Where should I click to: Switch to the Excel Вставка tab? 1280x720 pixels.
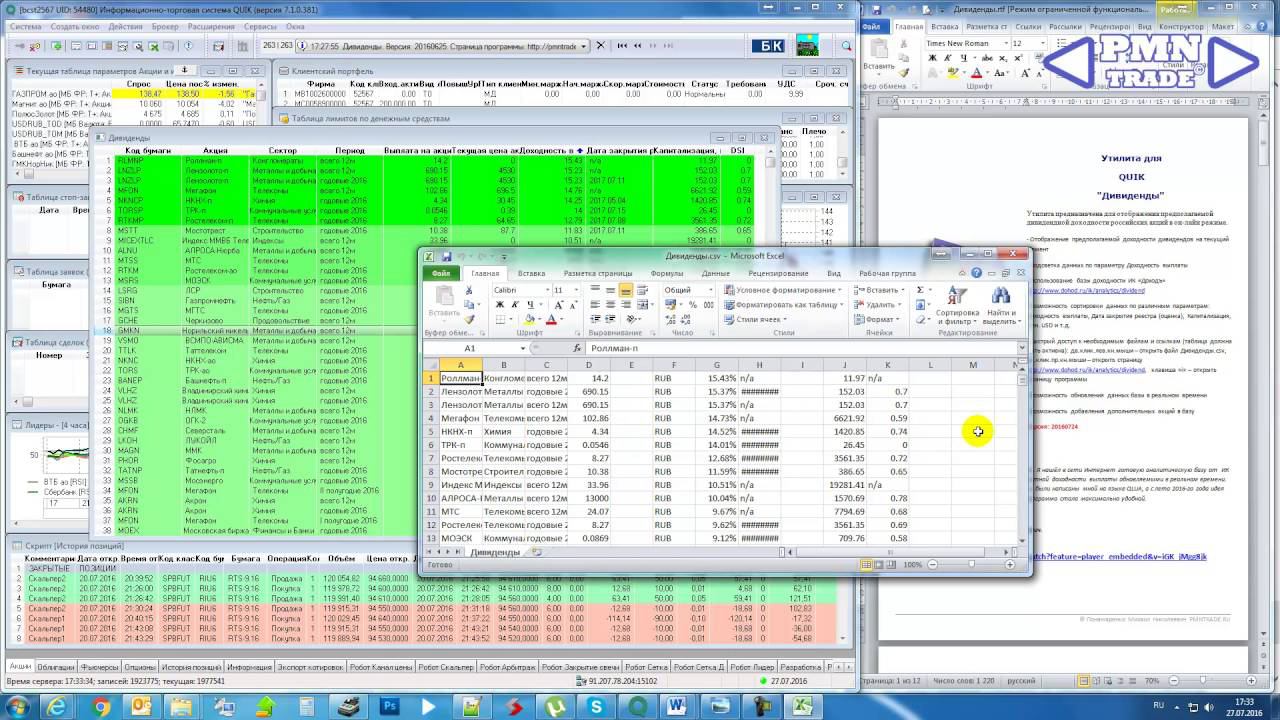click(531, 273)
